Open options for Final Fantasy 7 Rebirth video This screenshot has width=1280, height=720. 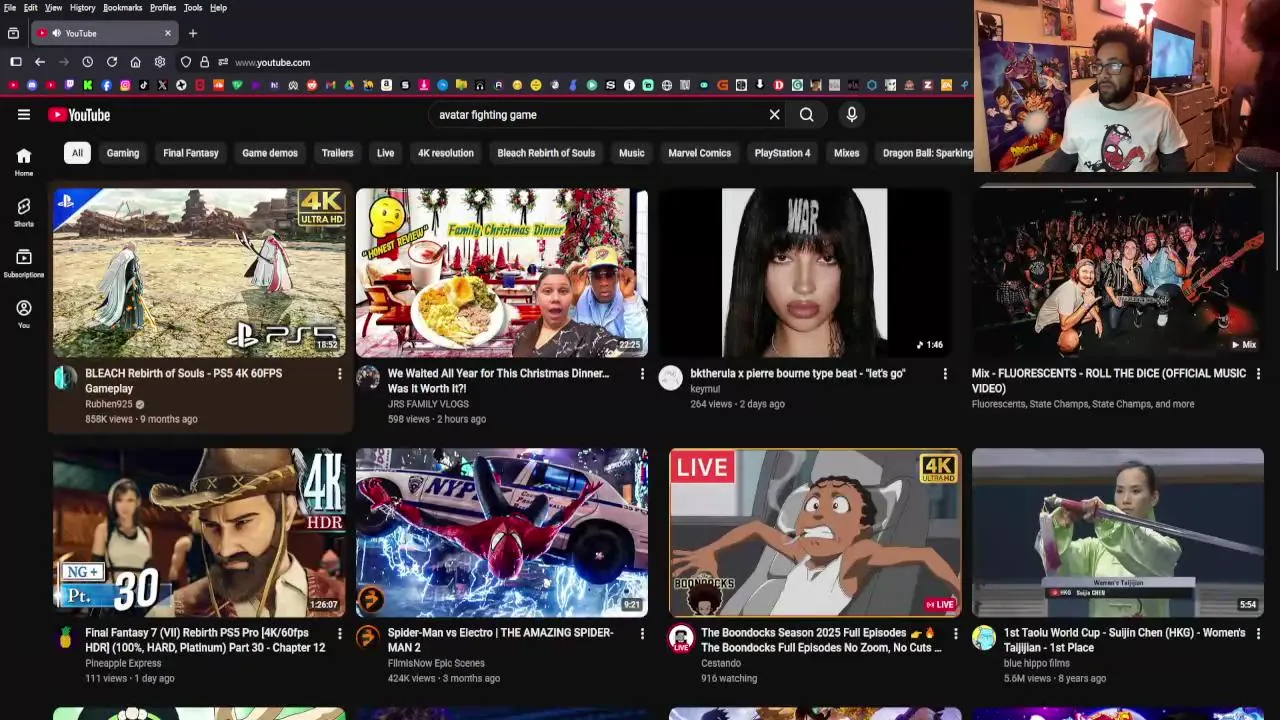(339, 633)
